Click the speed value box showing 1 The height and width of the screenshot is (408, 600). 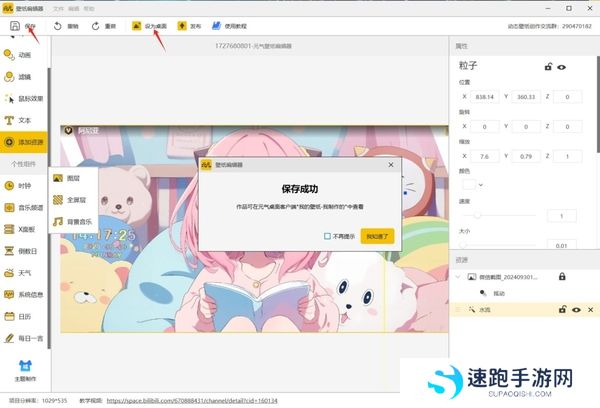coord(561,216)
